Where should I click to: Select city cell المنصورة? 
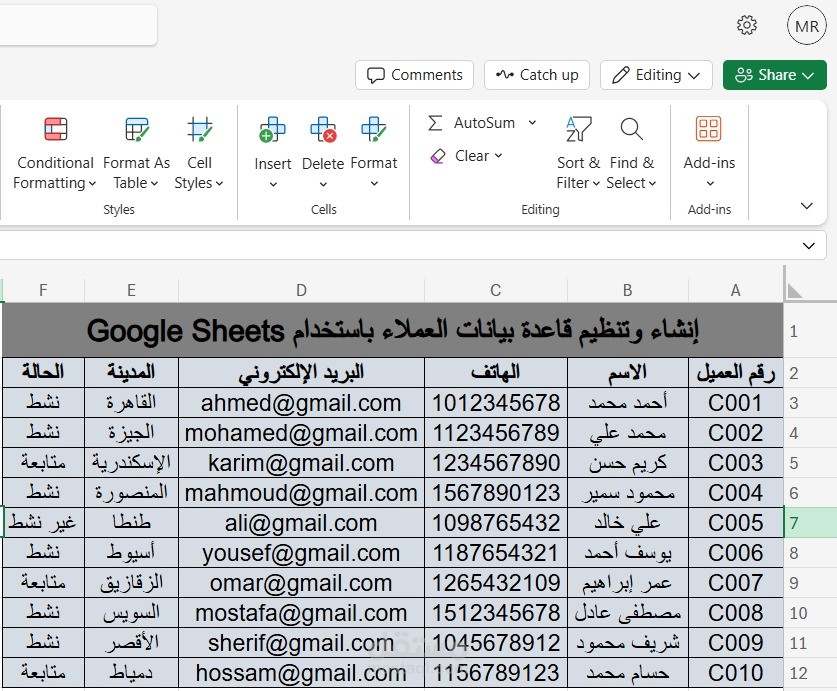131,493
